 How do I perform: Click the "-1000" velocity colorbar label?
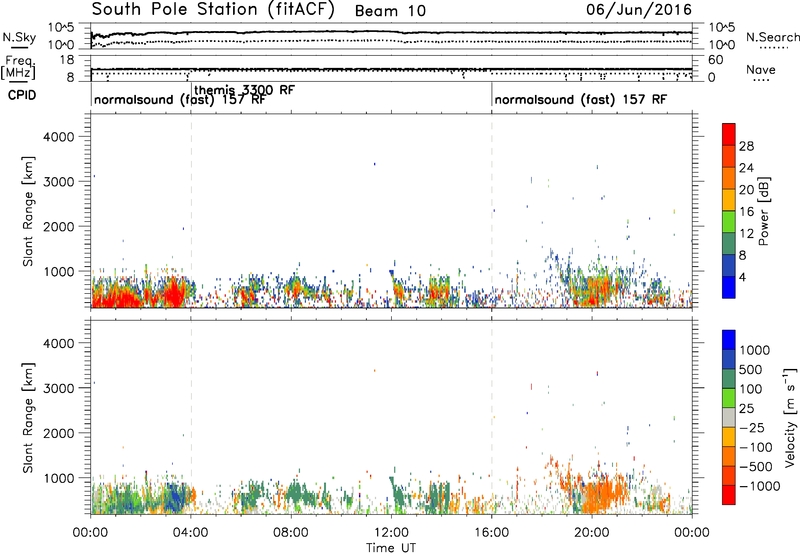759,486
